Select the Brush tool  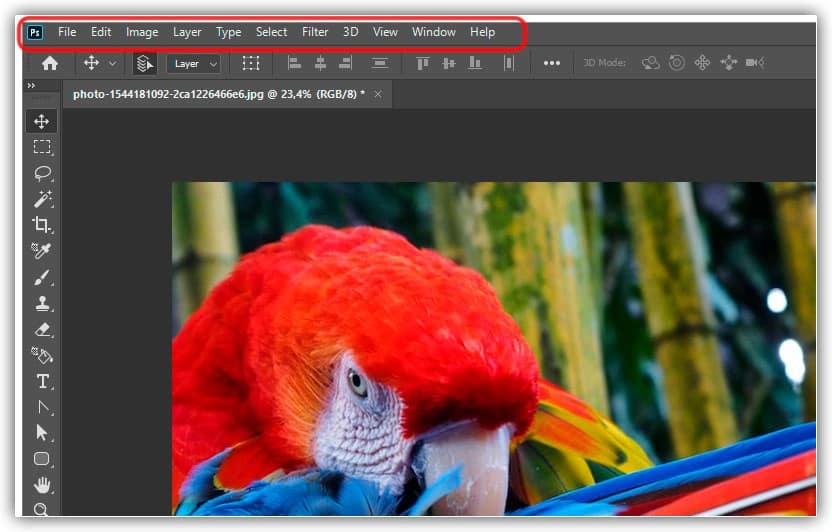pyautogui.click(x=42, y=277)
